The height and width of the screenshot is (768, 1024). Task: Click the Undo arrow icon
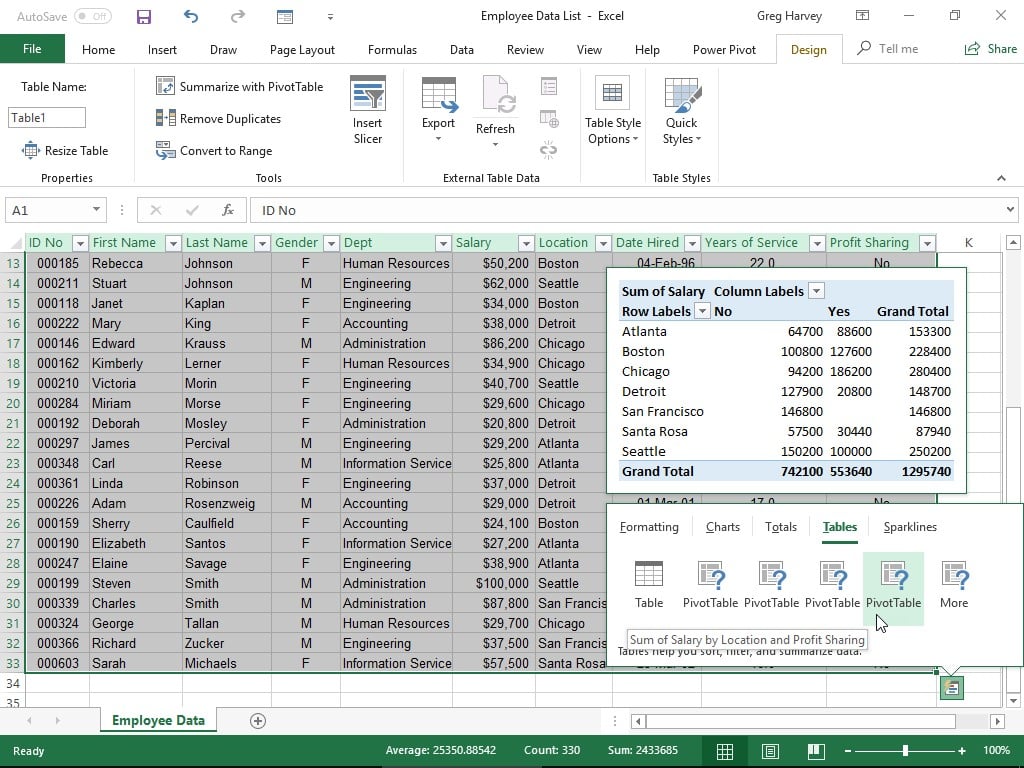click(x=191, y=17)
